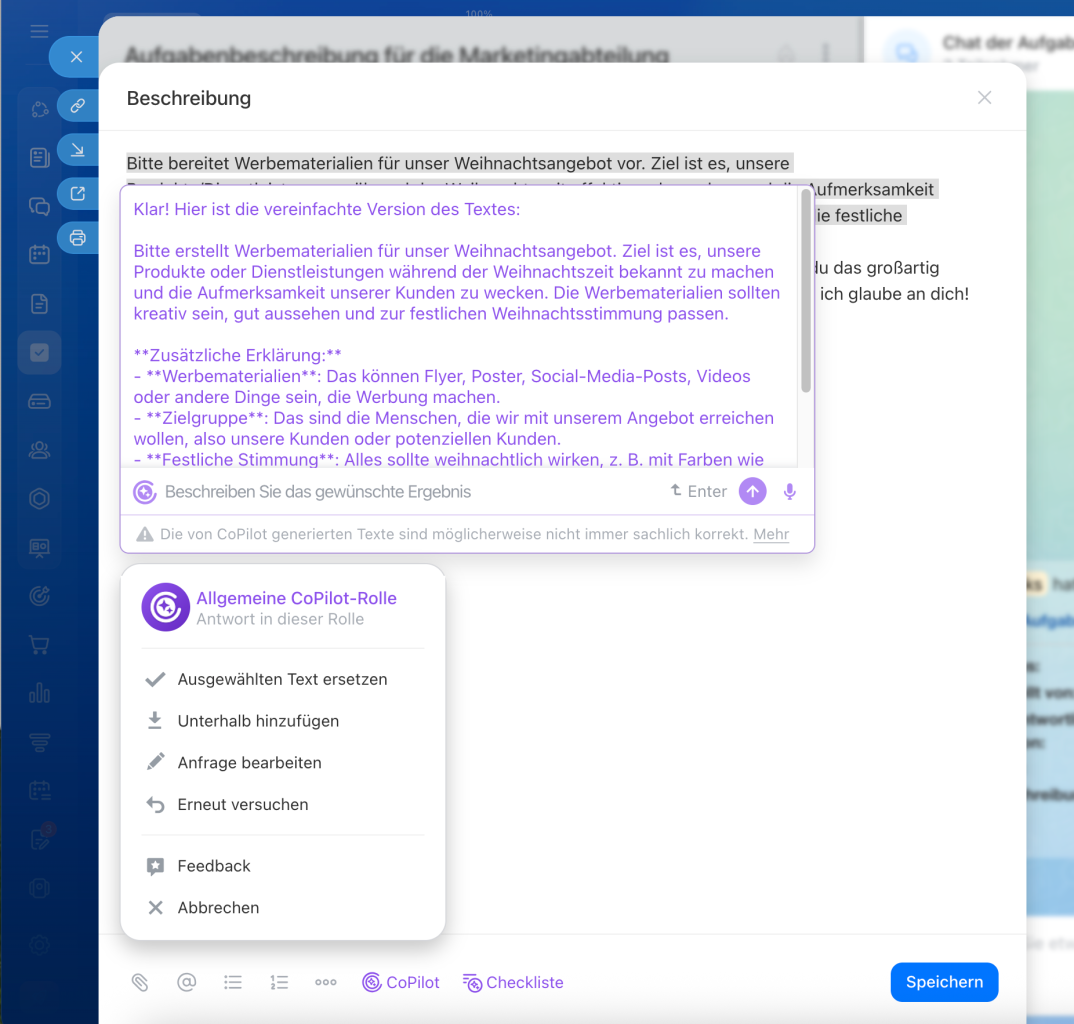Image resolution: width=1074 pixels, height=1024 pixels.
Task: Click the hamburger menu icon in sidebar
Action: pyautogui.click(x=39, y=31)
